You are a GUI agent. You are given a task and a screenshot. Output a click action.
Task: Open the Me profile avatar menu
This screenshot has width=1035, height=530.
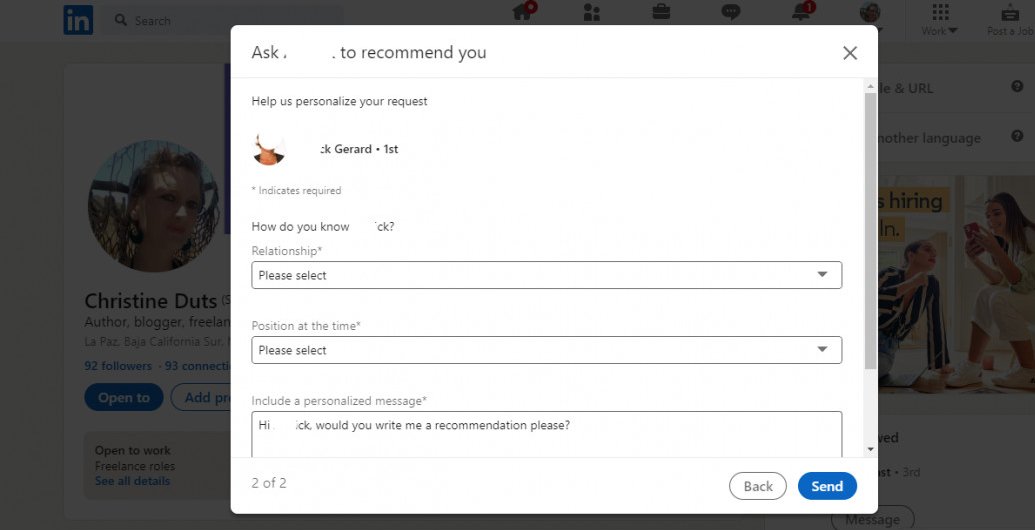(x=870, y=12)
